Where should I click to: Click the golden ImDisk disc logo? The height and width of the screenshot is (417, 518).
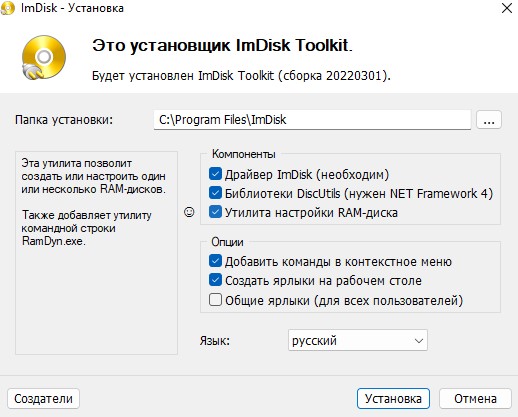44,57
